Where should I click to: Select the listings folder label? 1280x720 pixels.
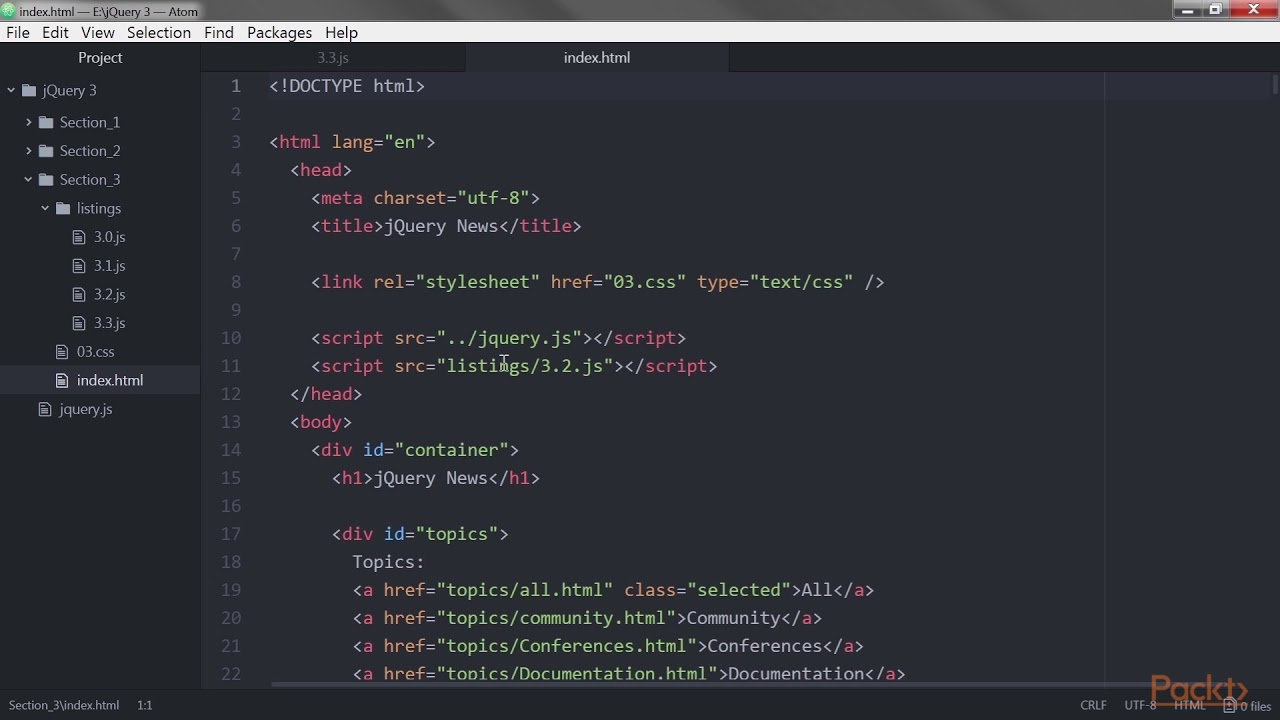pos(99,208)
